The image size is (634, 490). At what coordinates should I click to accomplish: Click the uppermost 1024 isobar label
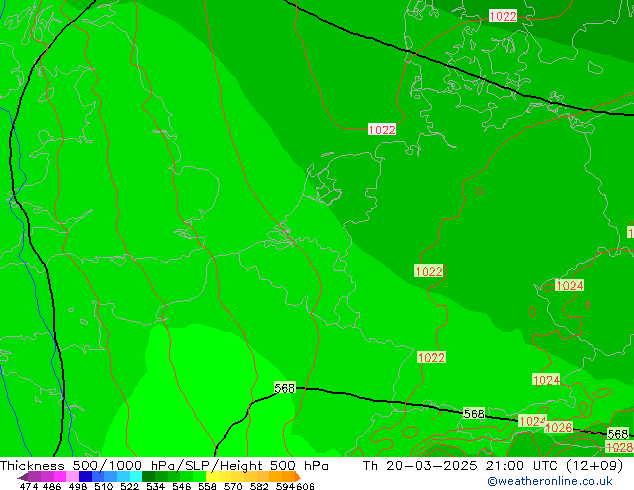point(569,285)
